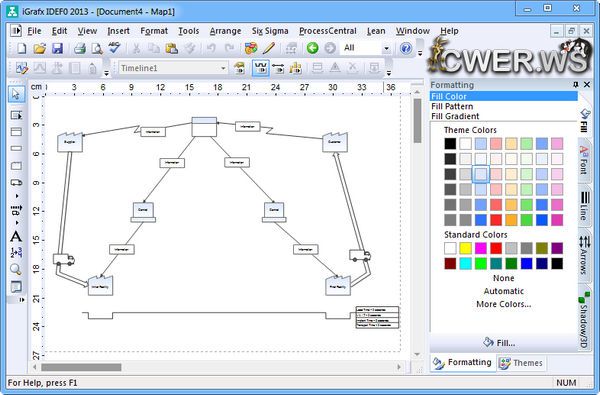Screen dimensions: 600x395
Task: Pick the cyan standard color swatch
Action: 466,263
